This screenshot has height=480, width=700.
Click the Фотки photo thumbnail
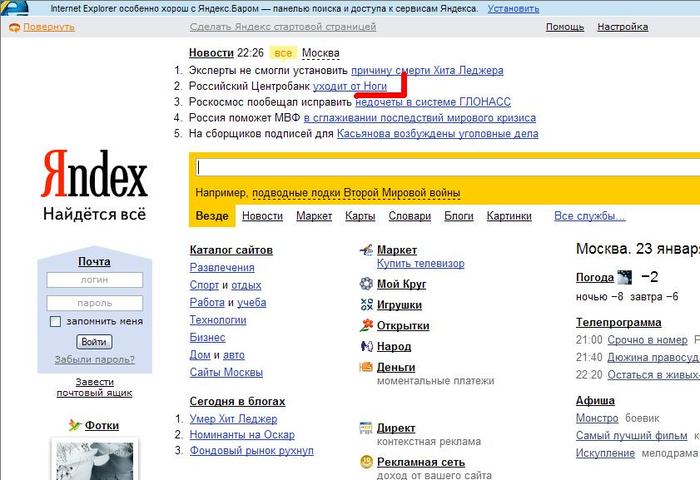pos(94,460)
